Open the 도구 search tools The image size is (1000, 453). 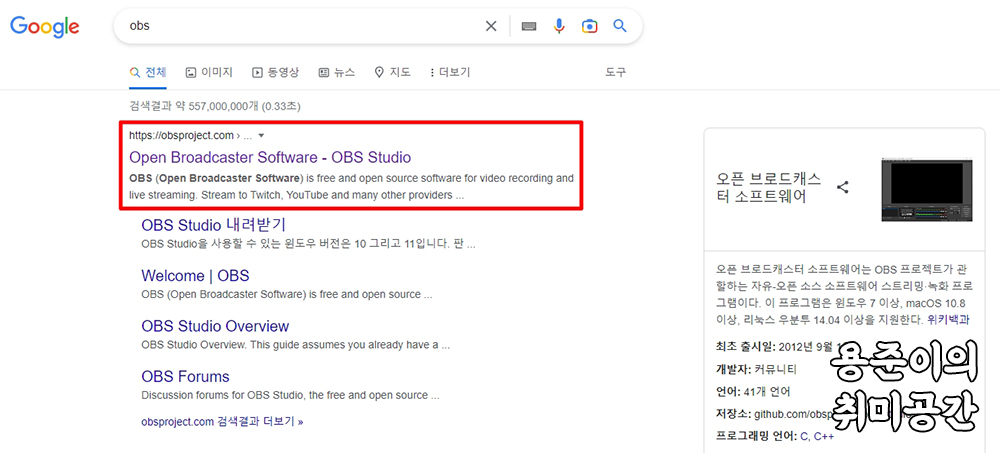[x=615, y=72]
